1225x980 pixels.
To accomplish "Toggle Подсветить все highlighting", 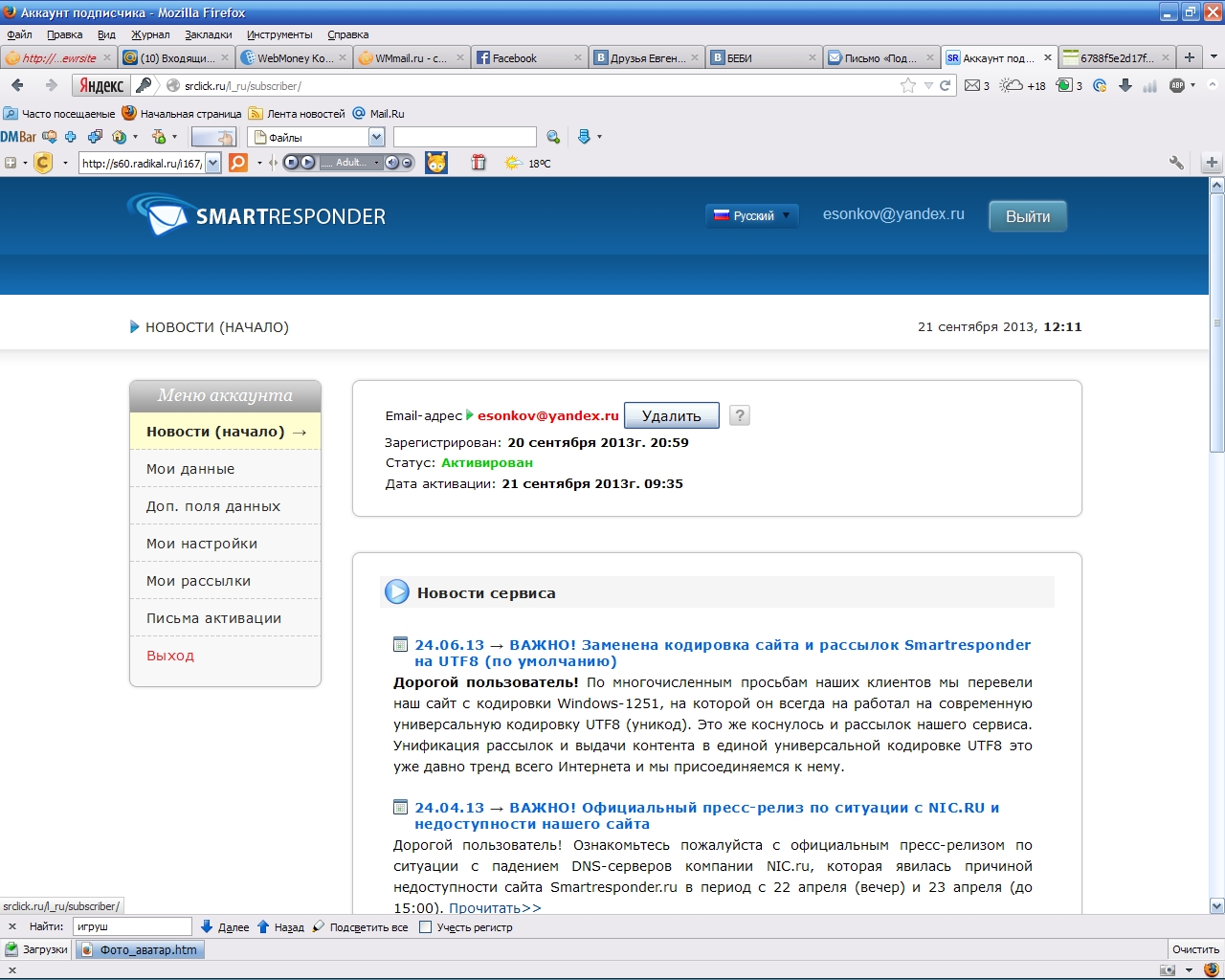I will point(360,926).
